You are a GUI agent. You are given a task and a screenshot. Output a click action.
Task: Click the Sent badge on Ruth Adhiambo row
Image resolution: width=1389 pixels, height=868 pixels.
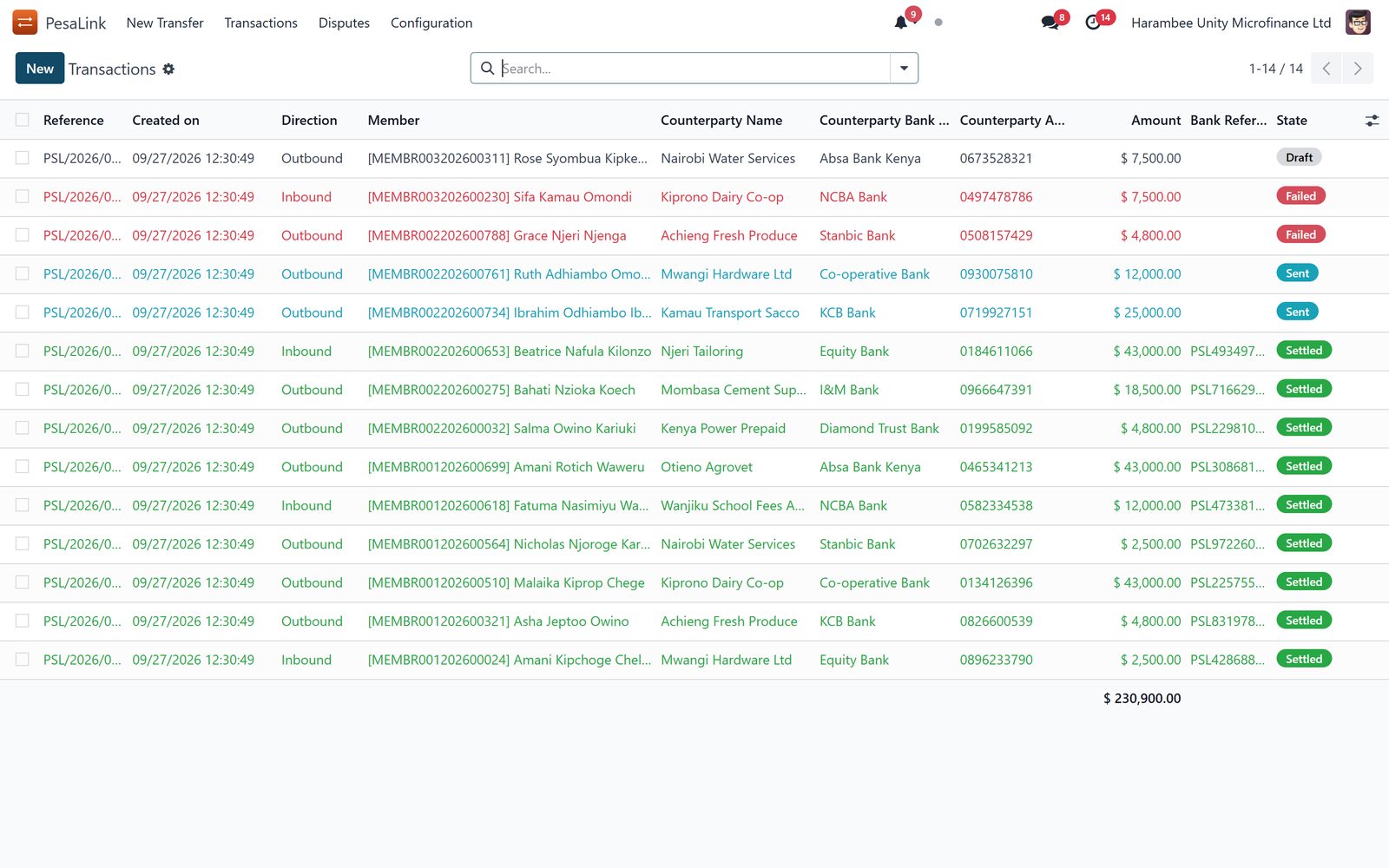pos(1297,273)
